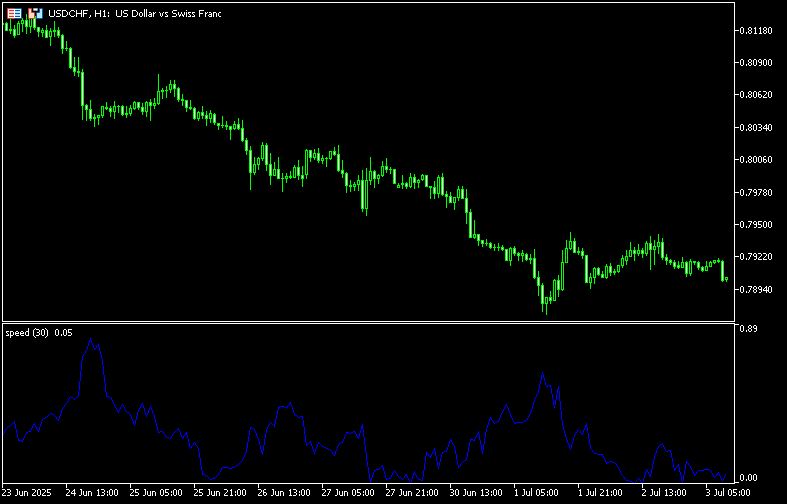Click the 26 Jun 13:00 time label
787x504 pixels.
click(x=285, y=492)
